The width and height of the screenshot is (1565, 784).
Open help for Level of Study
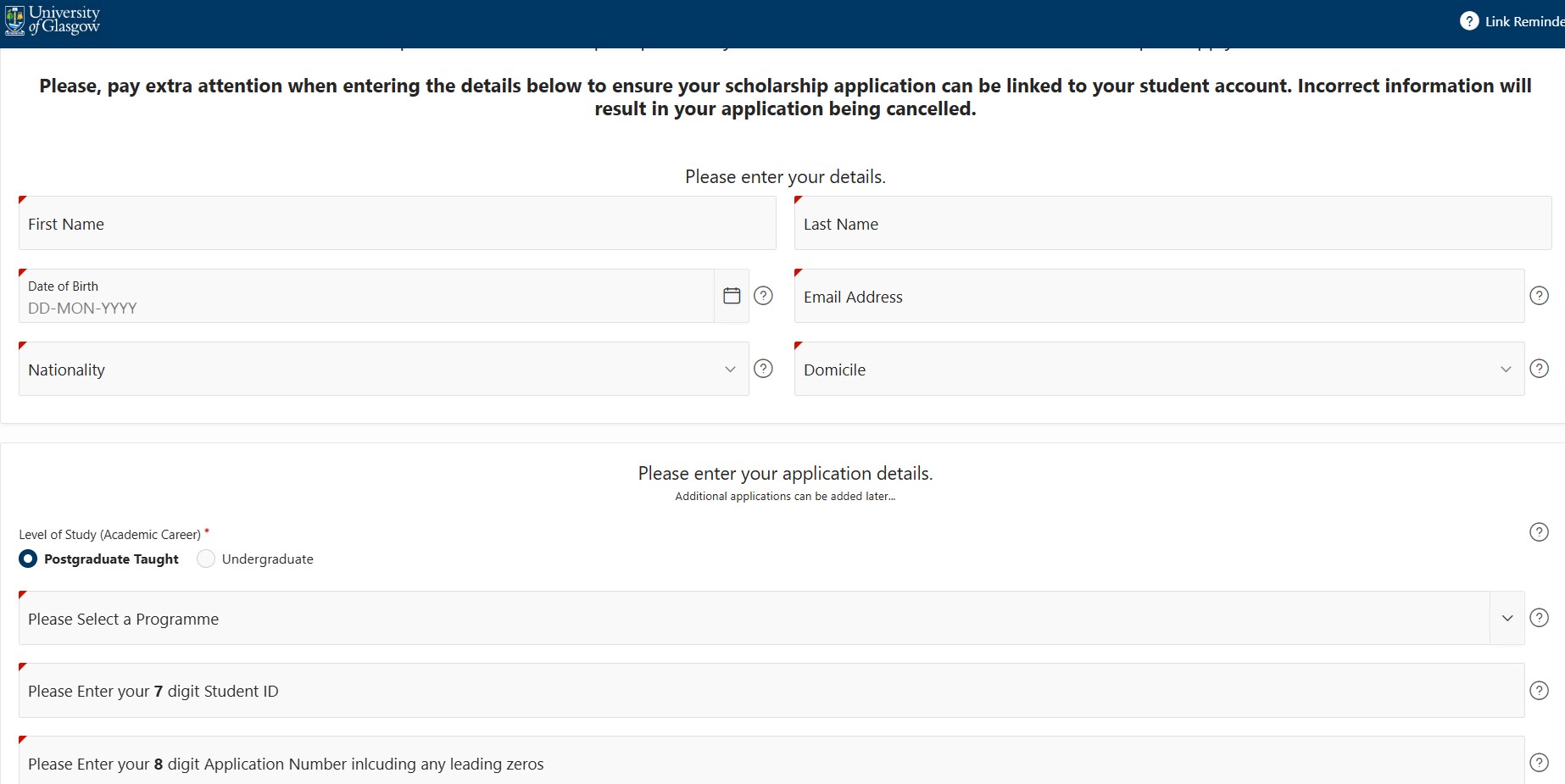1539,532
